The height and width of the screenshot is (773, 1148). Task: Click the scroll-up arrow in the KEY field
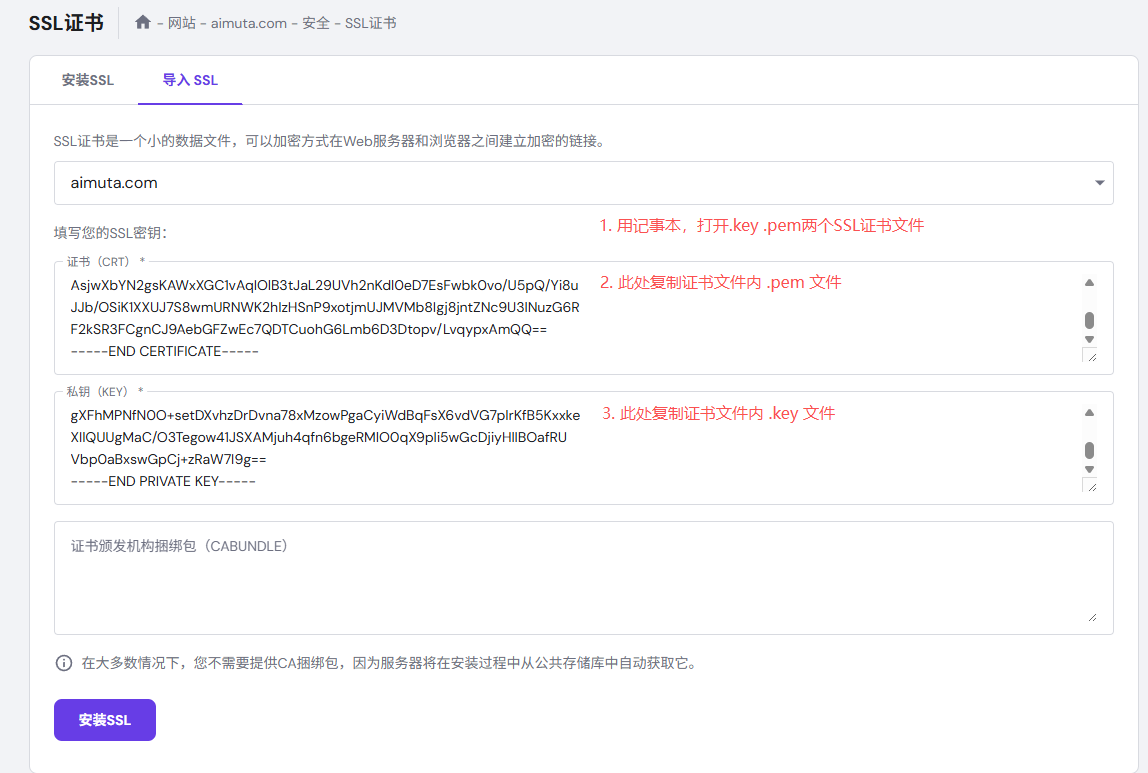pos(1090,410)
